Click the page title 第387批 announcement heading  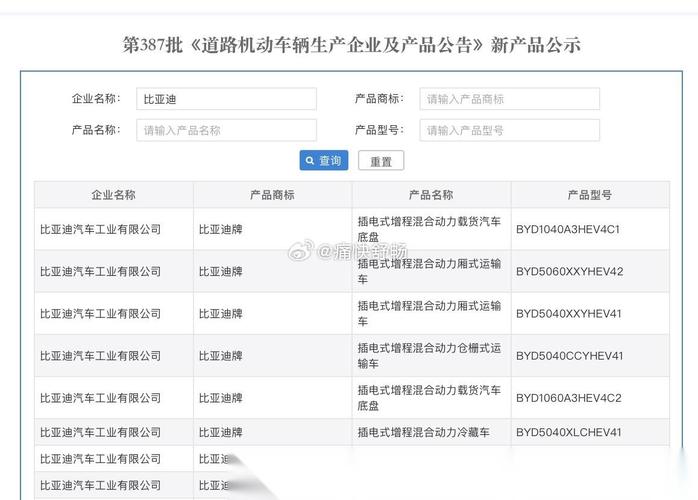pos(352,45)
